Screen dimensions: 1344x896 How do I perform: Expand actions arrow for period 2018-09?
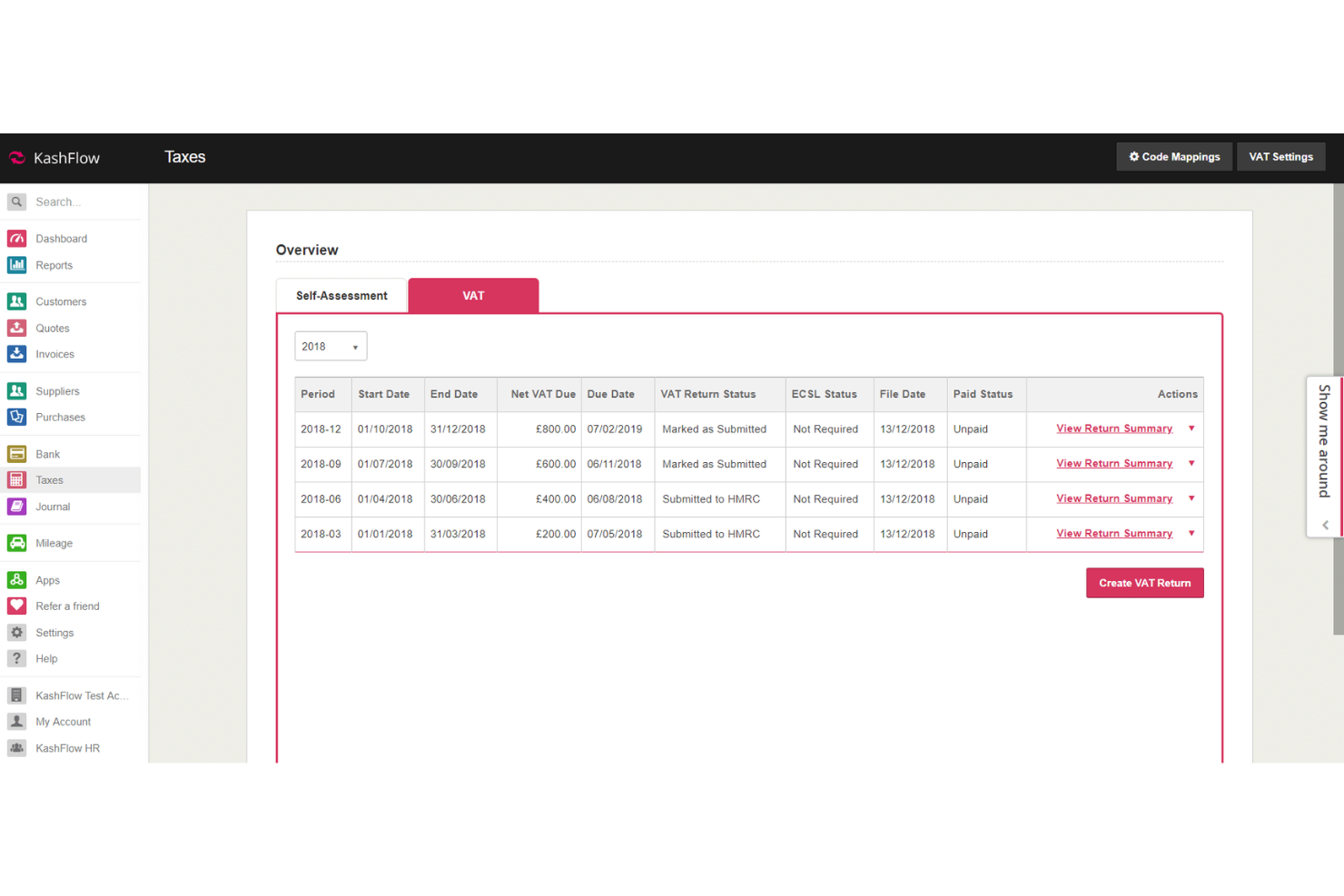1191,463
